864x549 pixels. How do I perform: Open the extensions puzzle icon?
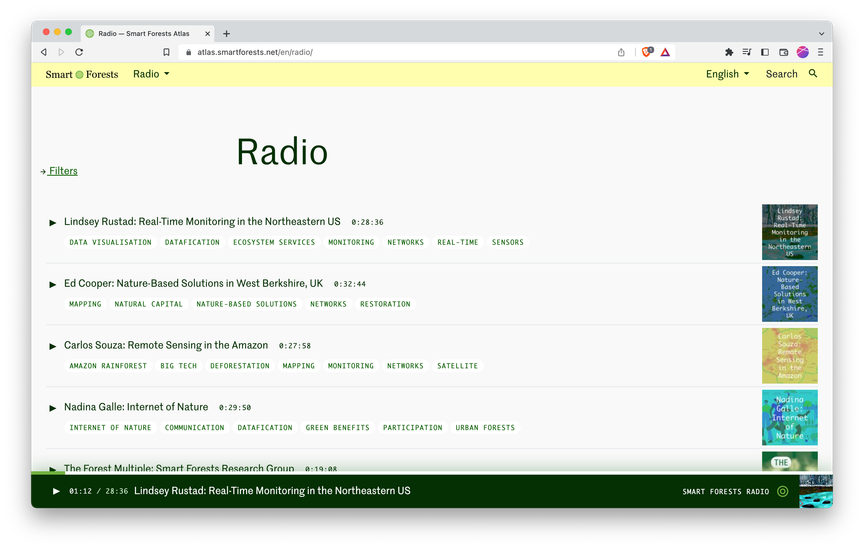tap(729, 52)
